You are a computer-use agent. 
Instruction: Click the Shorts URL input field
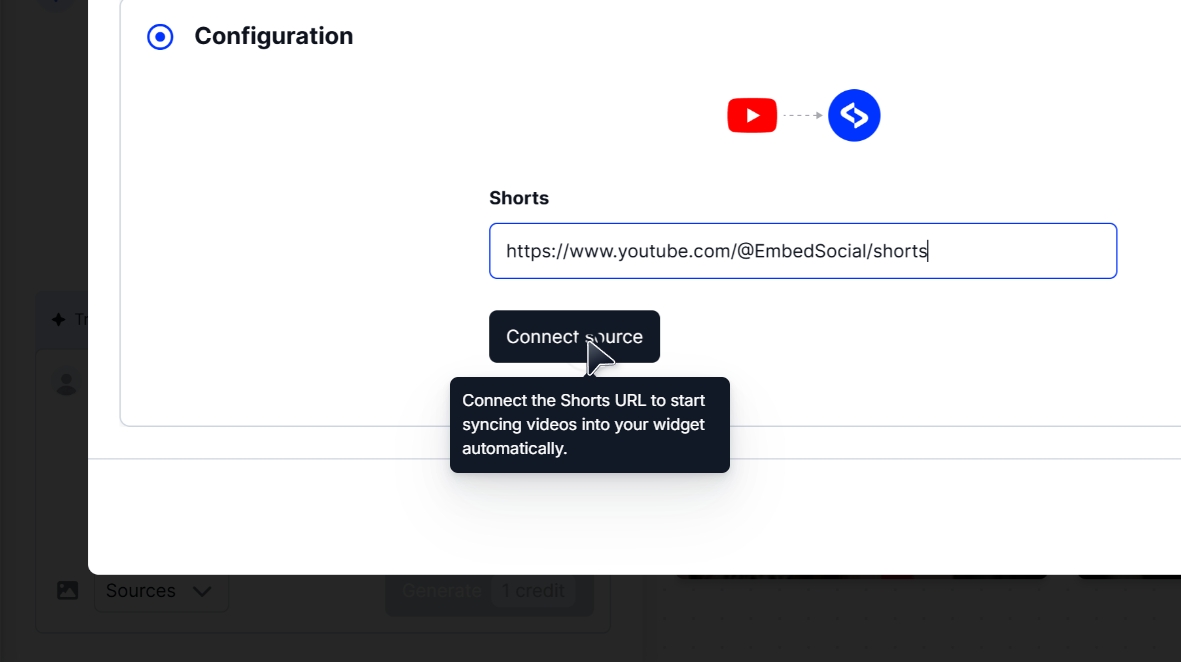click(803, 251)
